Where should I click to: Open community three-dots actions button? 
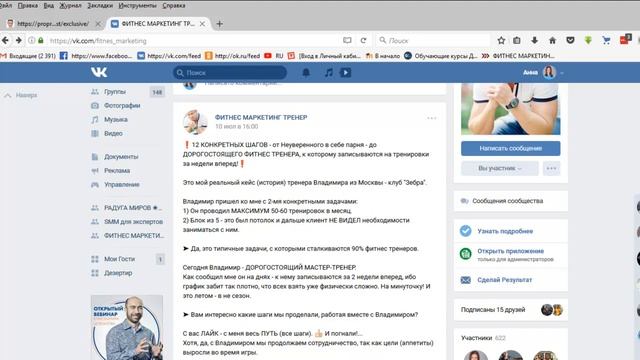click(x=551, y=168)
